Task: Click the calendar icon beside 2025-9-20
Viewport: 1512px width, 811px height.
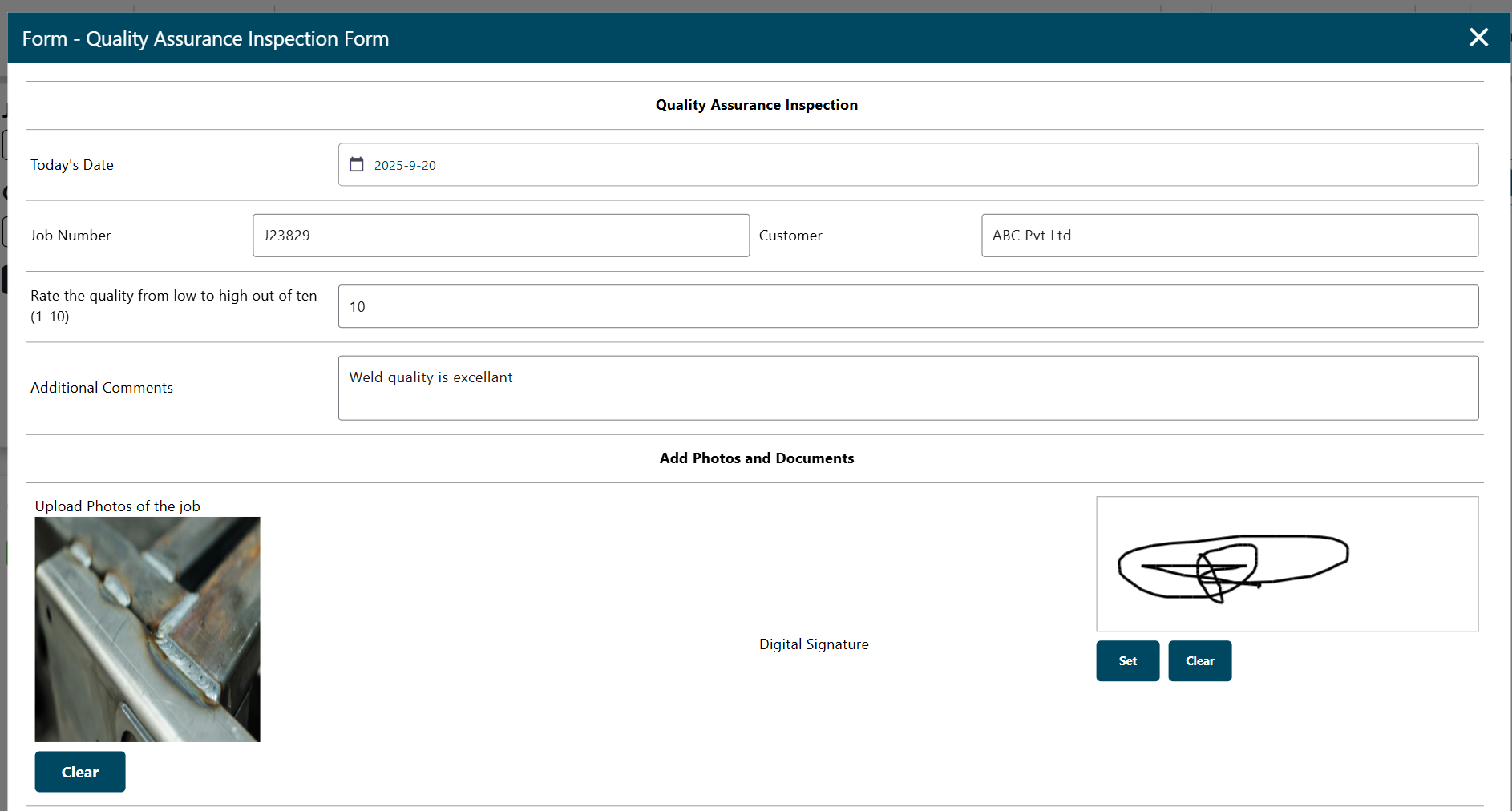Action: point(357,164)
